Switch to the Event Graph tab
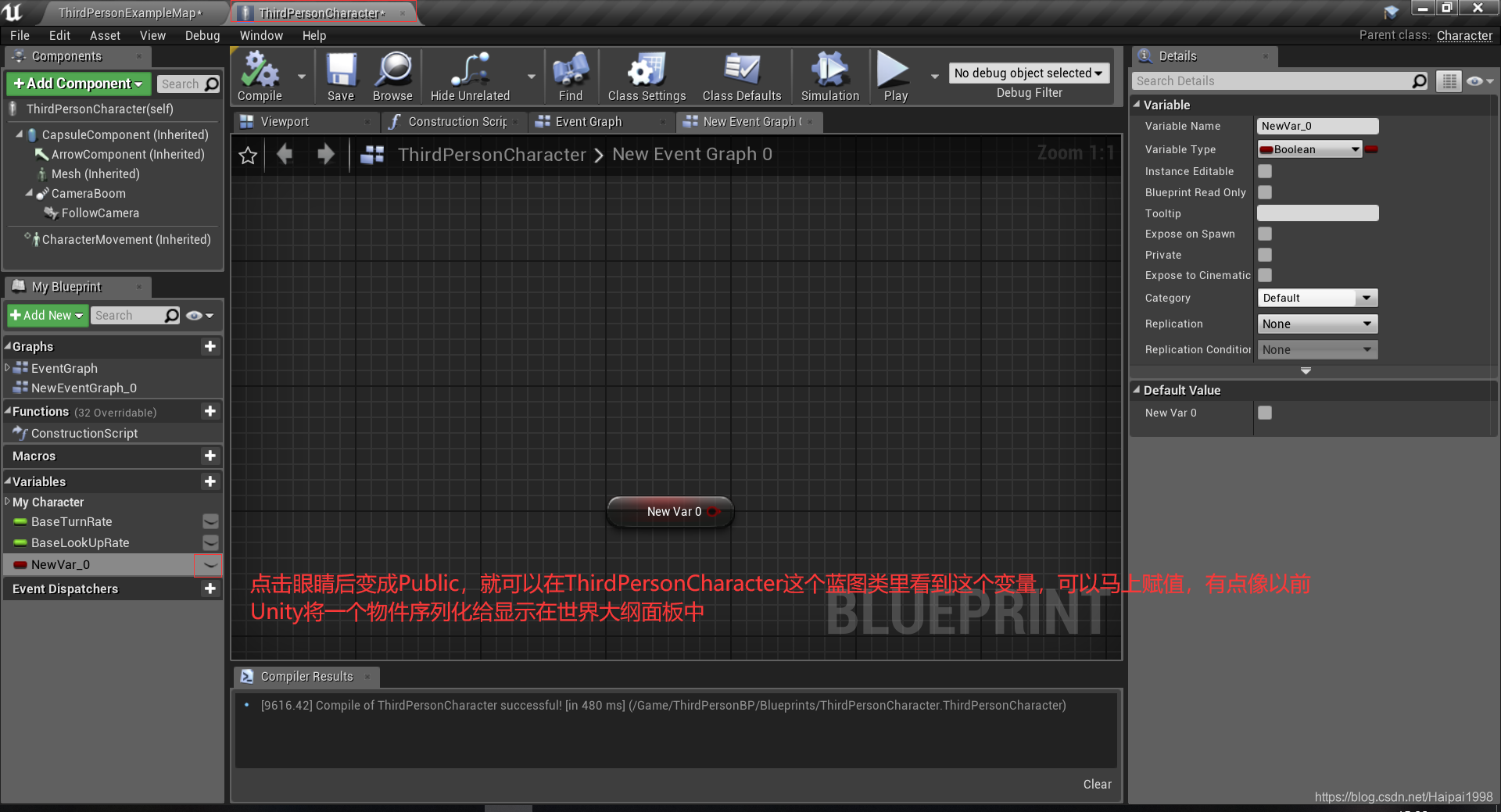Image resolution: width=1501 pixels, height=812 pixels. pyautogui.click(x=600, y=122)
